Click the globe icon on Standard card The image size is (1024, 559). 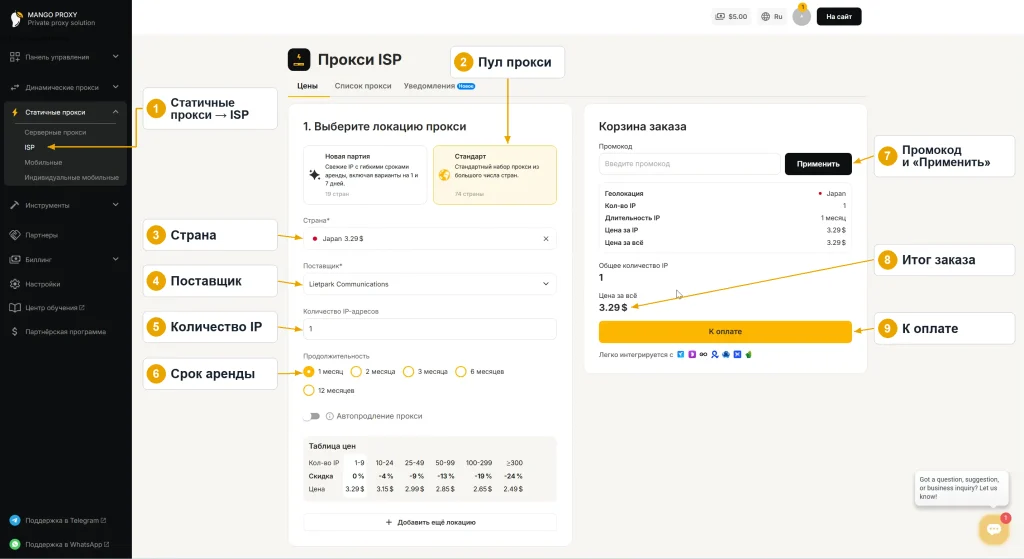click(x=444, y=174)
